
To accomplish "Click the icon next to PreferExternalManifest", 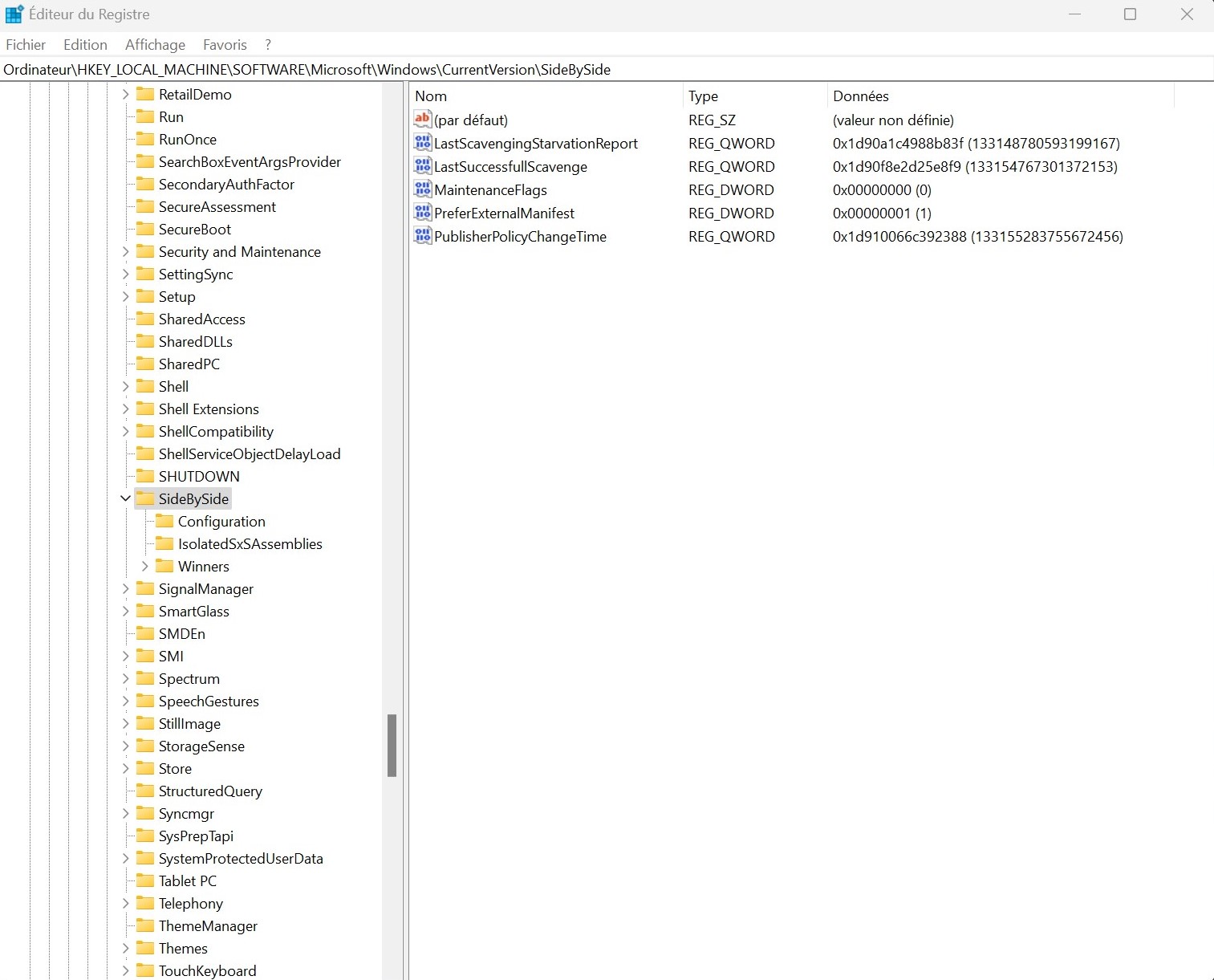I will (x=422, y=213).
